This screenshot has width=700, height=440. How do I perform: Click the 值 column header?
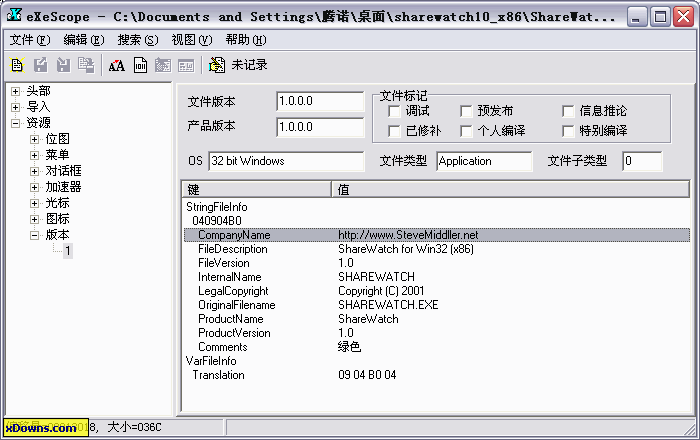510,189
